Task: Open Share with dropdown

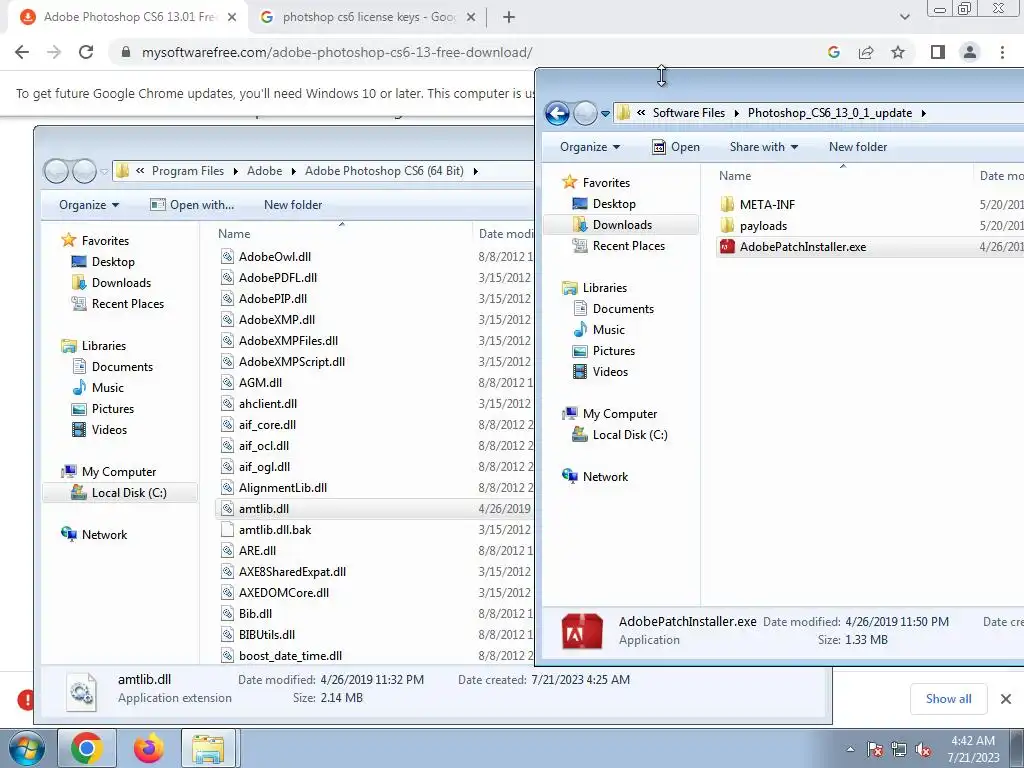Action: point(763,147)
